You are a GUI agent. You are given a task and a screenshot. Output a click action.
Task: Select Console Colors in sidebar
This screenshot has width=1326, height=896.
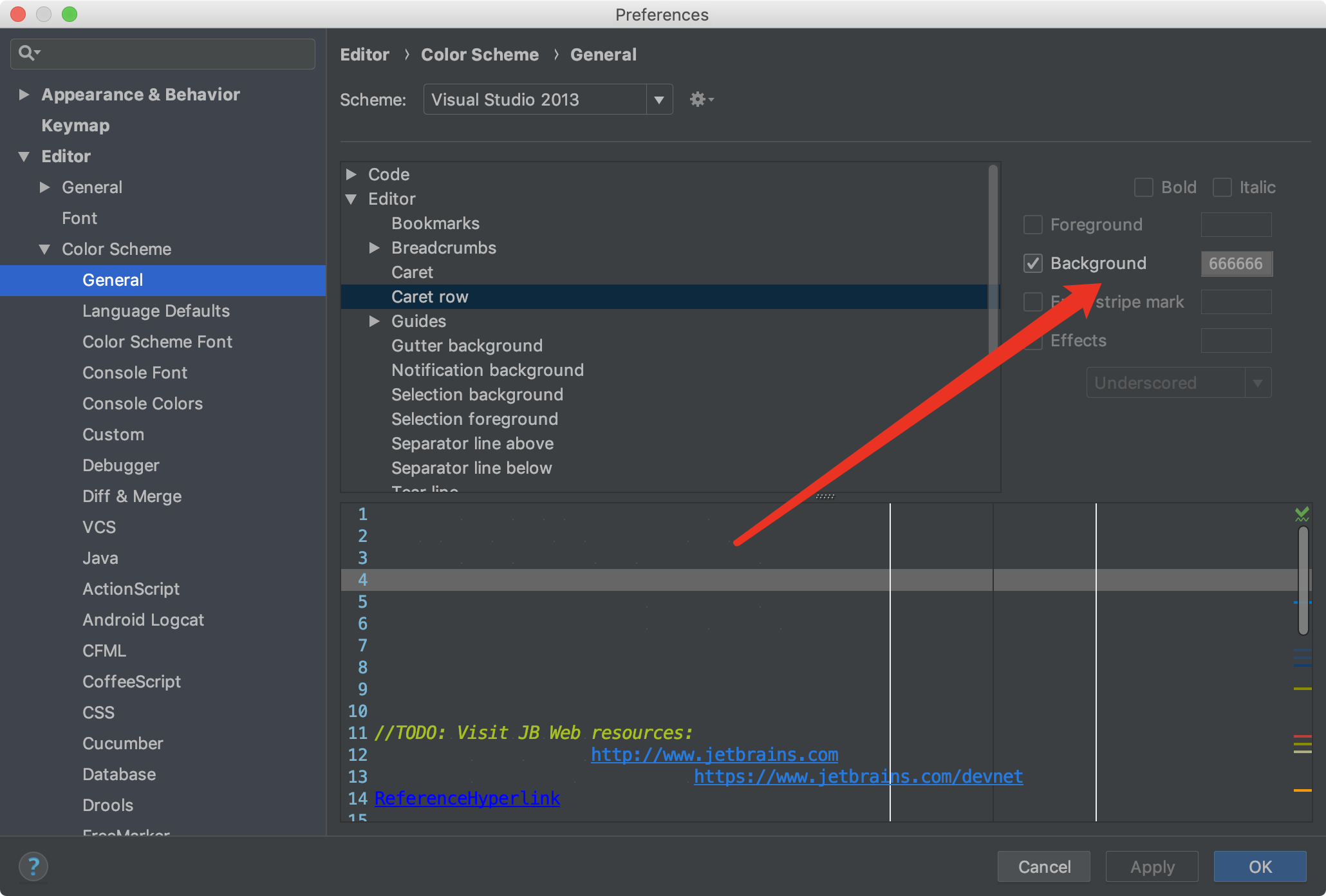142,404
